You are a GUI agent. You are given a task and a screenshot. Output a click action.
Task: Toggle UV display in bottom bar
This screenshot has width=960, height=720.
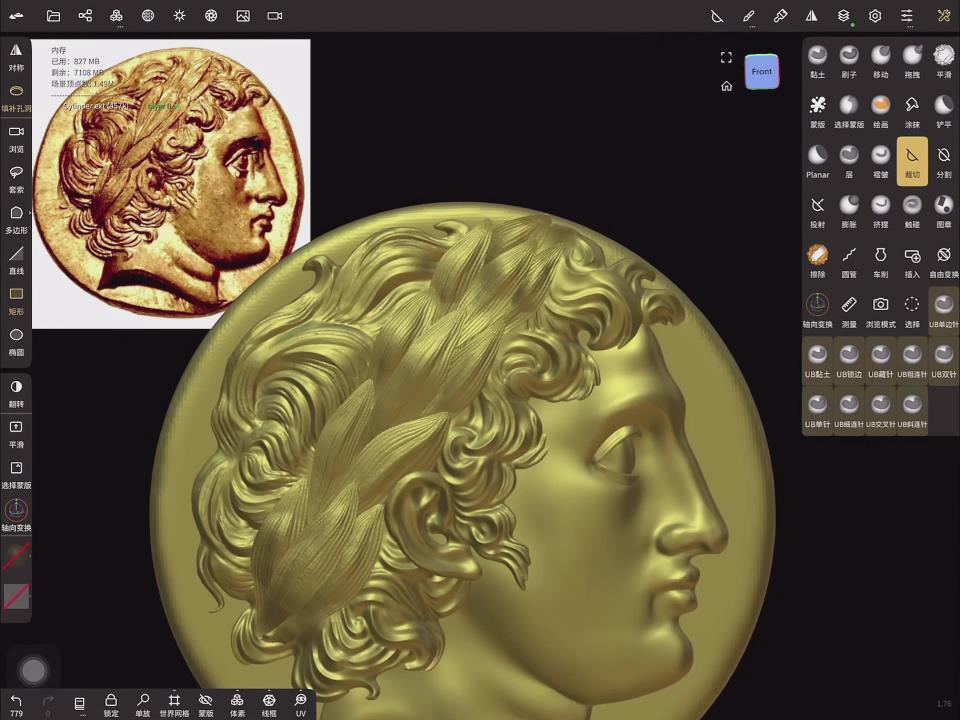coord(301,705)
